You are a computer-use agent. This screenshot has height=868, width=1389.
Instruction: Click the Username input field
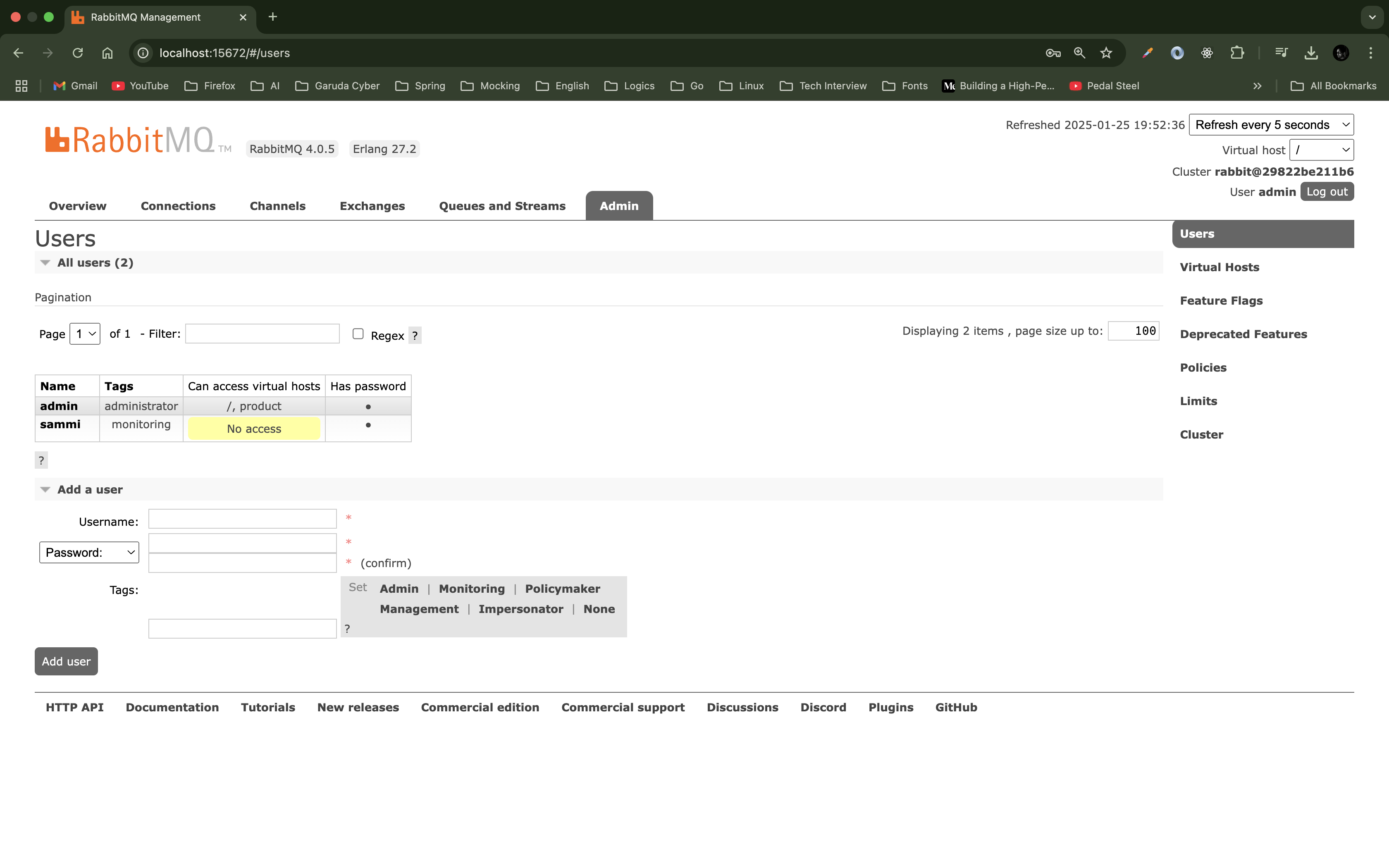[x=242, y=519]
